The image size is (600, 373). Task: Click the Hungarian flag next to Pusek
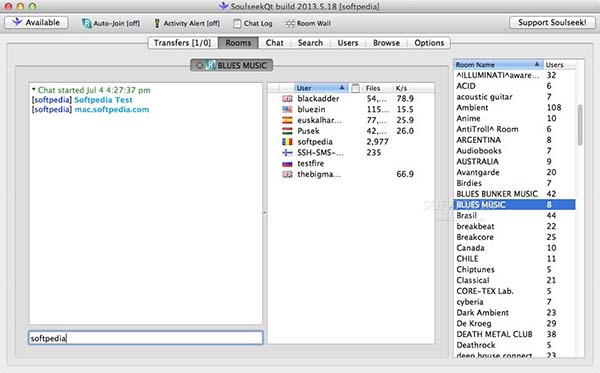pos(287,131)
